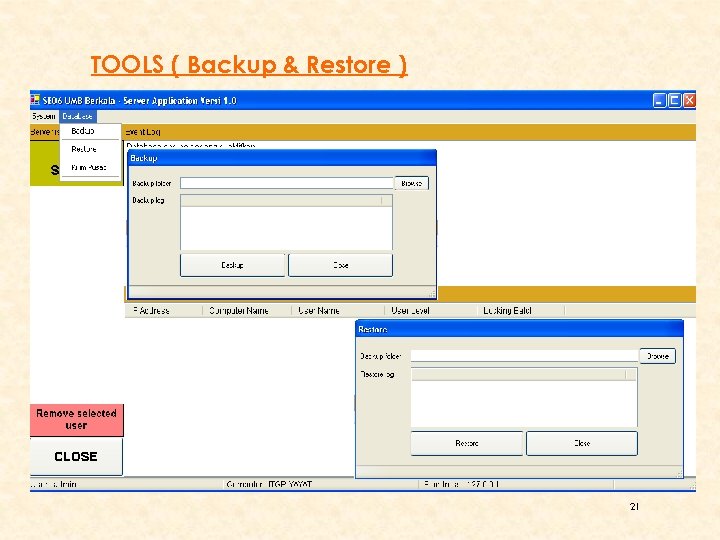Choose Restore from the Database menu
This screenshot has height=540, width=720.
pyautogui.click(x=84, y=149)
